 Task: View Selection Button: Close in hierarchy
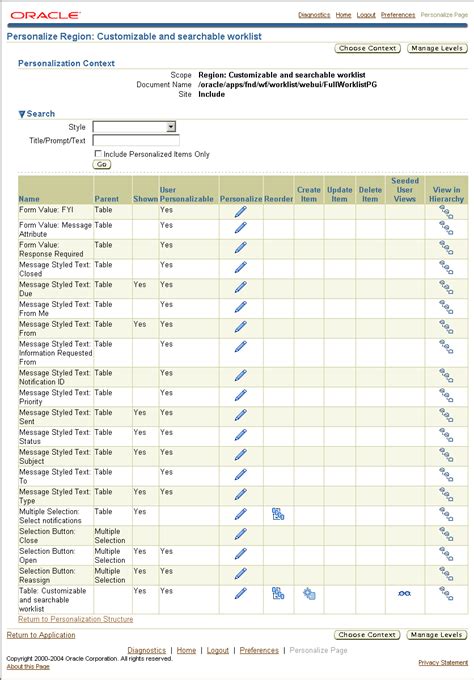[x=446, y=534]
